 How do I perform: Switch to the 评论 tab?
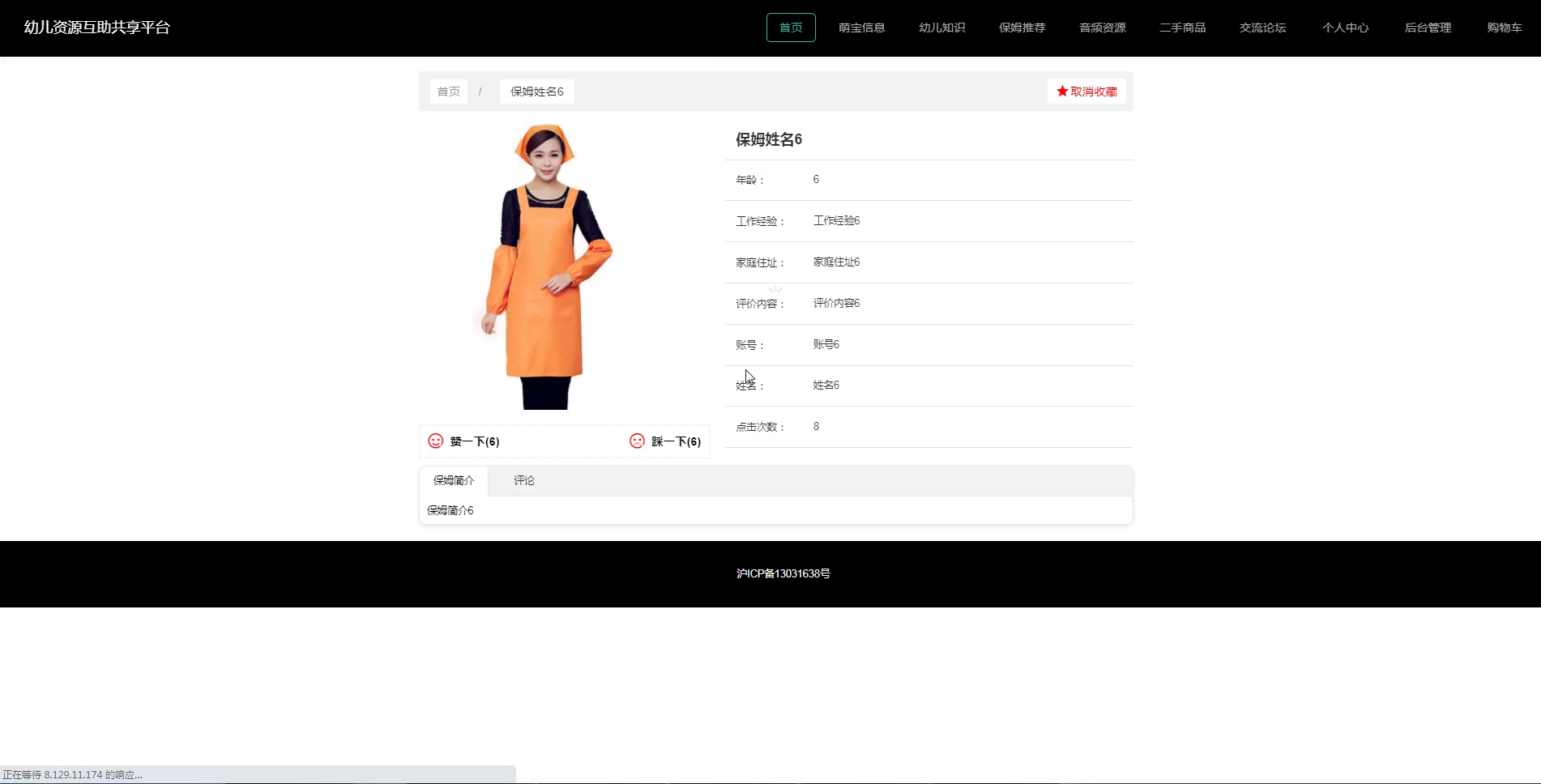coord(524,480)
